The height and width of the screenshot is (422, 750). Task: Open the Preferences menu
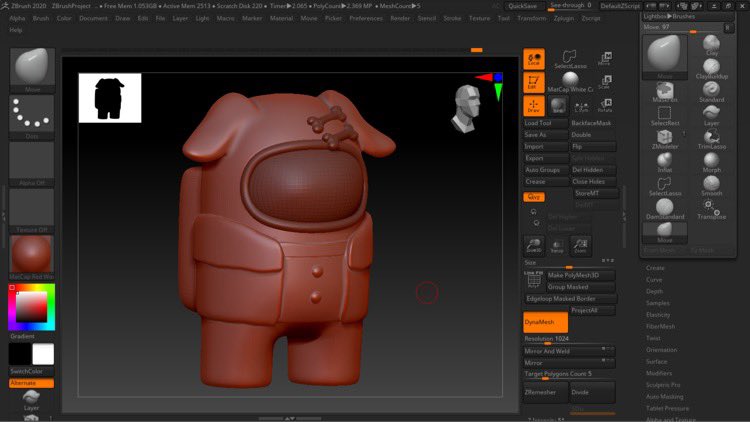tap(366, 18)
